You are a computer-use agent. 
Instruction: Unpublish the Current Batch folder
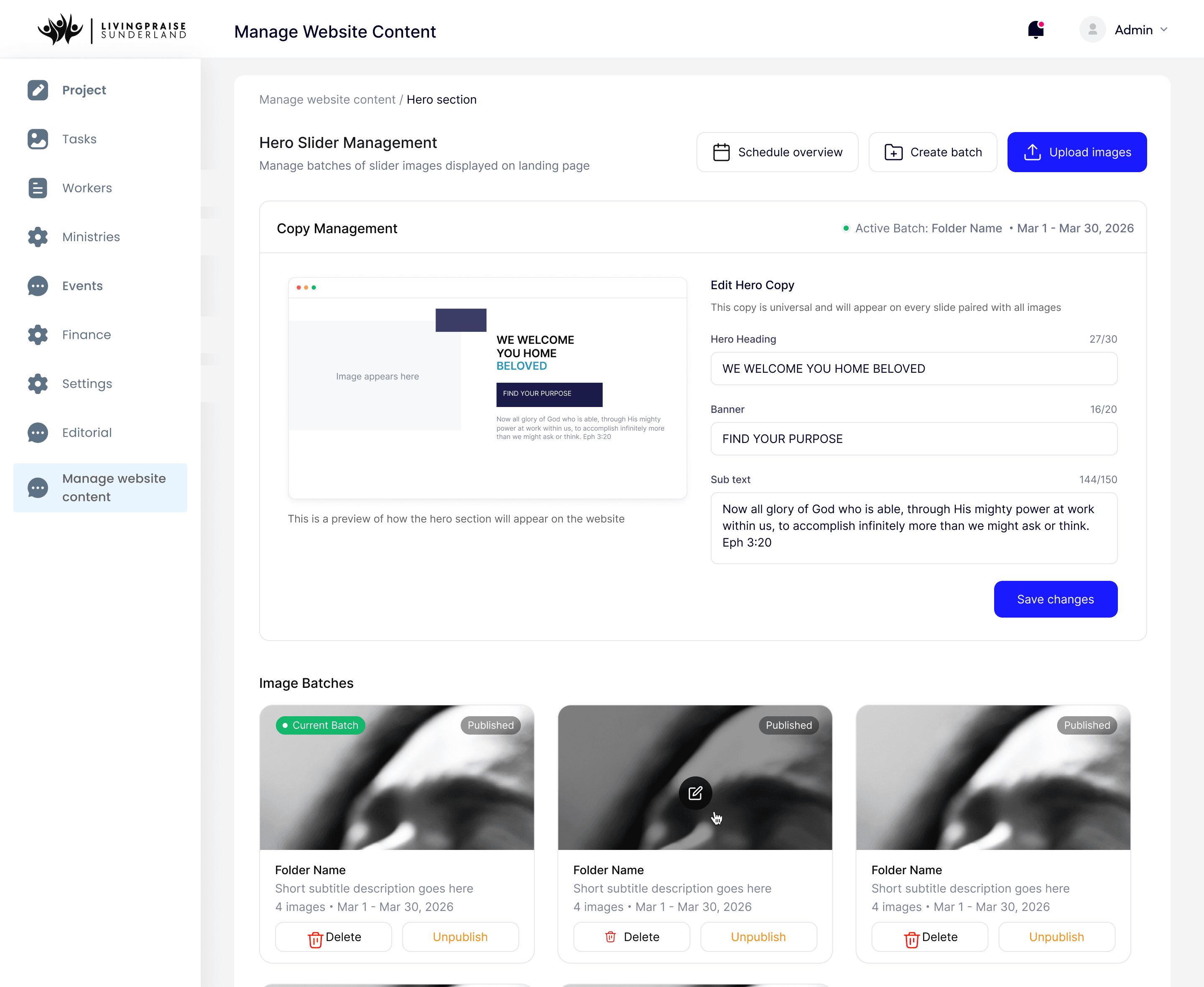click(x=459, y=936)
